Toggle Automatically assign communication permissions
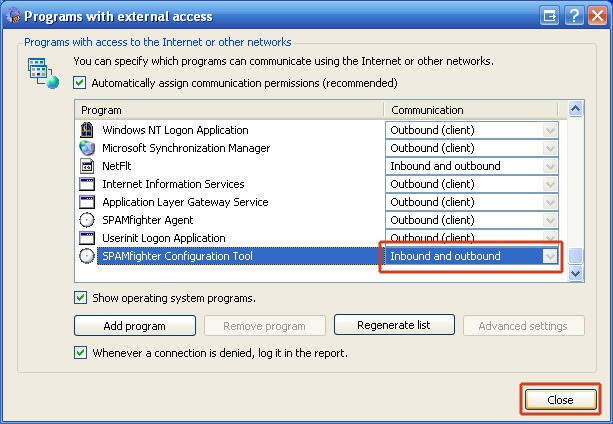 80,83
